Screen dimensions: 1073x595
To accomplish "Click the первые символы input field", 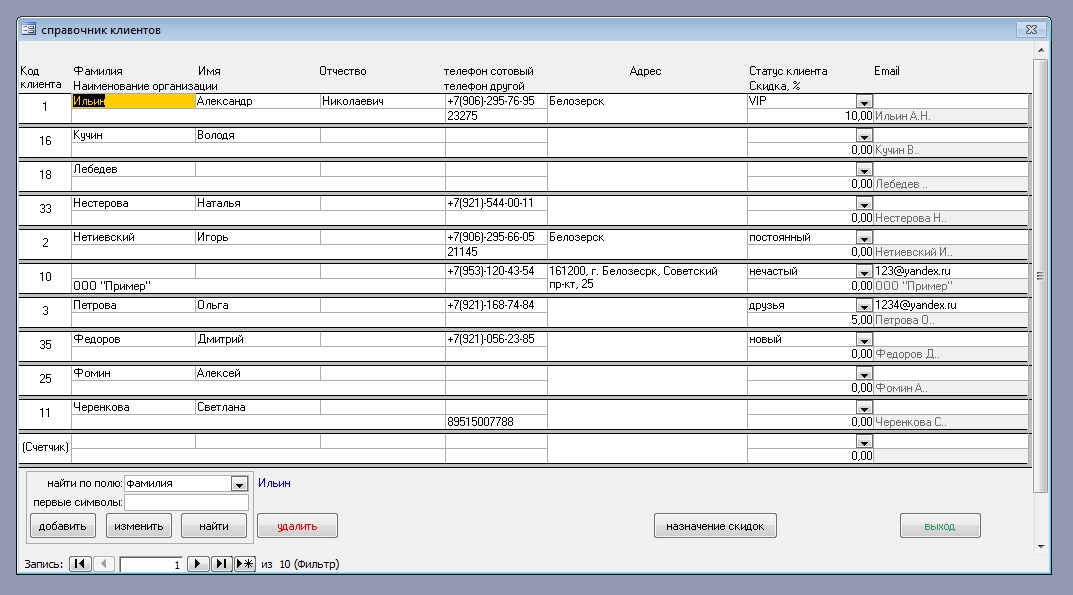I will tap(185, 502).
